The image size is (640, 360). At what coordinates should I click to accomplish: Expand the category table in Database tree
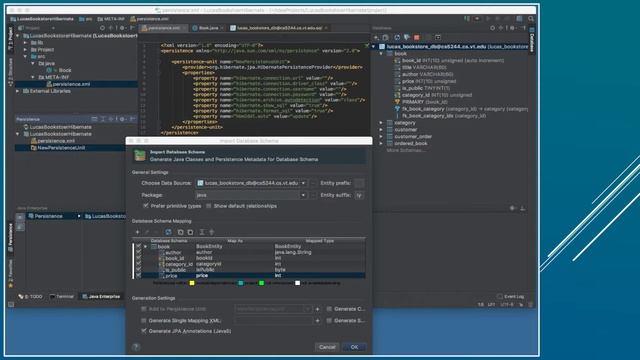pyautogui.click(x=381, y=122)
